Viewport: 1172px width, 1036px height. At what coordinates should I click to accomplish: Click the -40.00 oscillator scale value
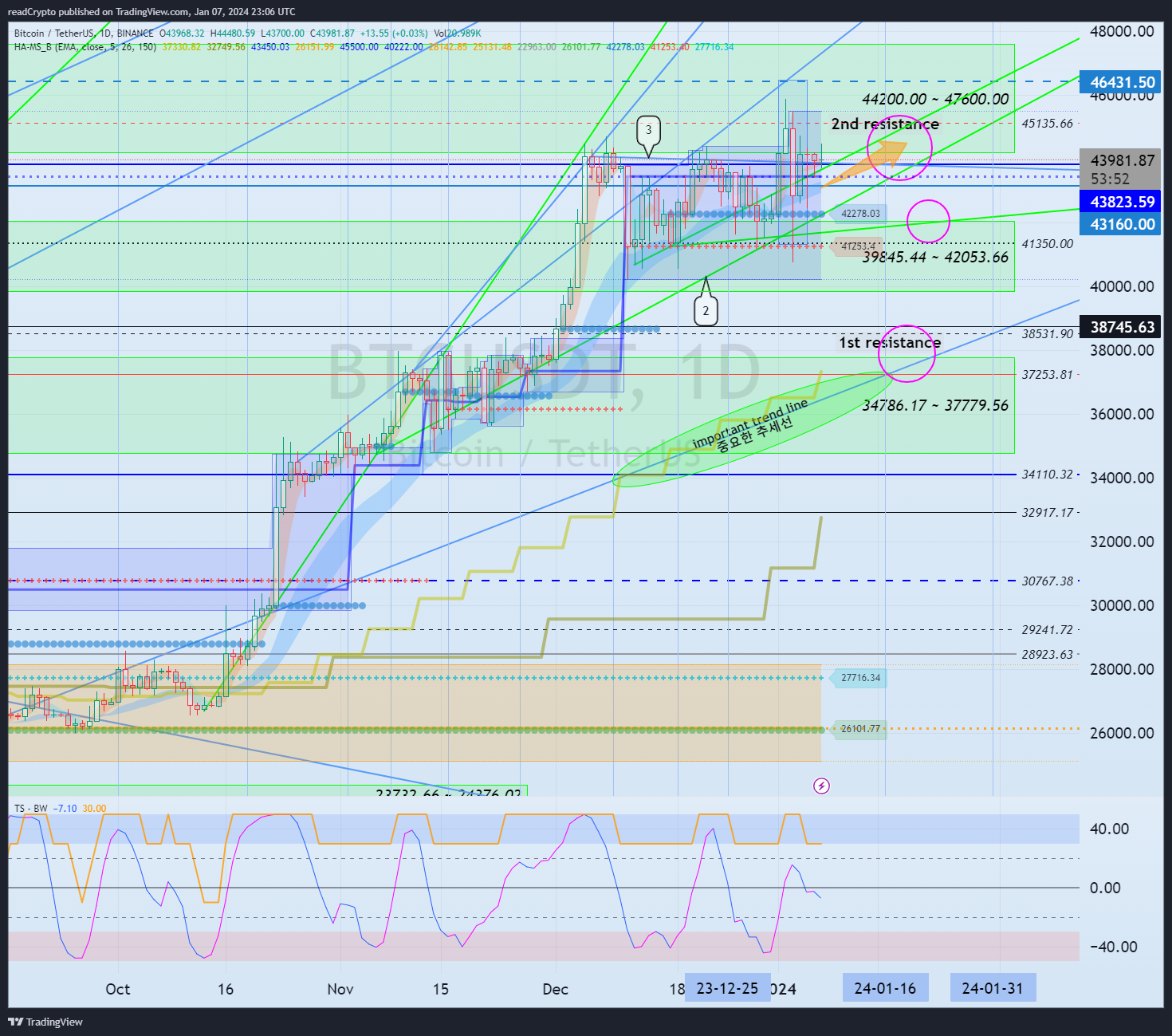tap(1113, 947)
